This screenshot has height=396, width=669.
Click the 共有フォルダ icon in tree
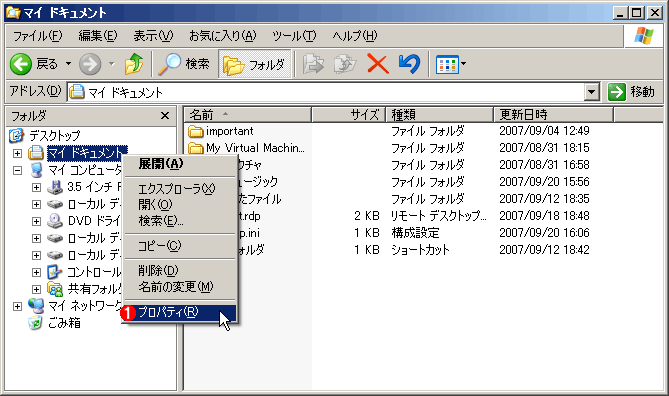pos(55,289)
